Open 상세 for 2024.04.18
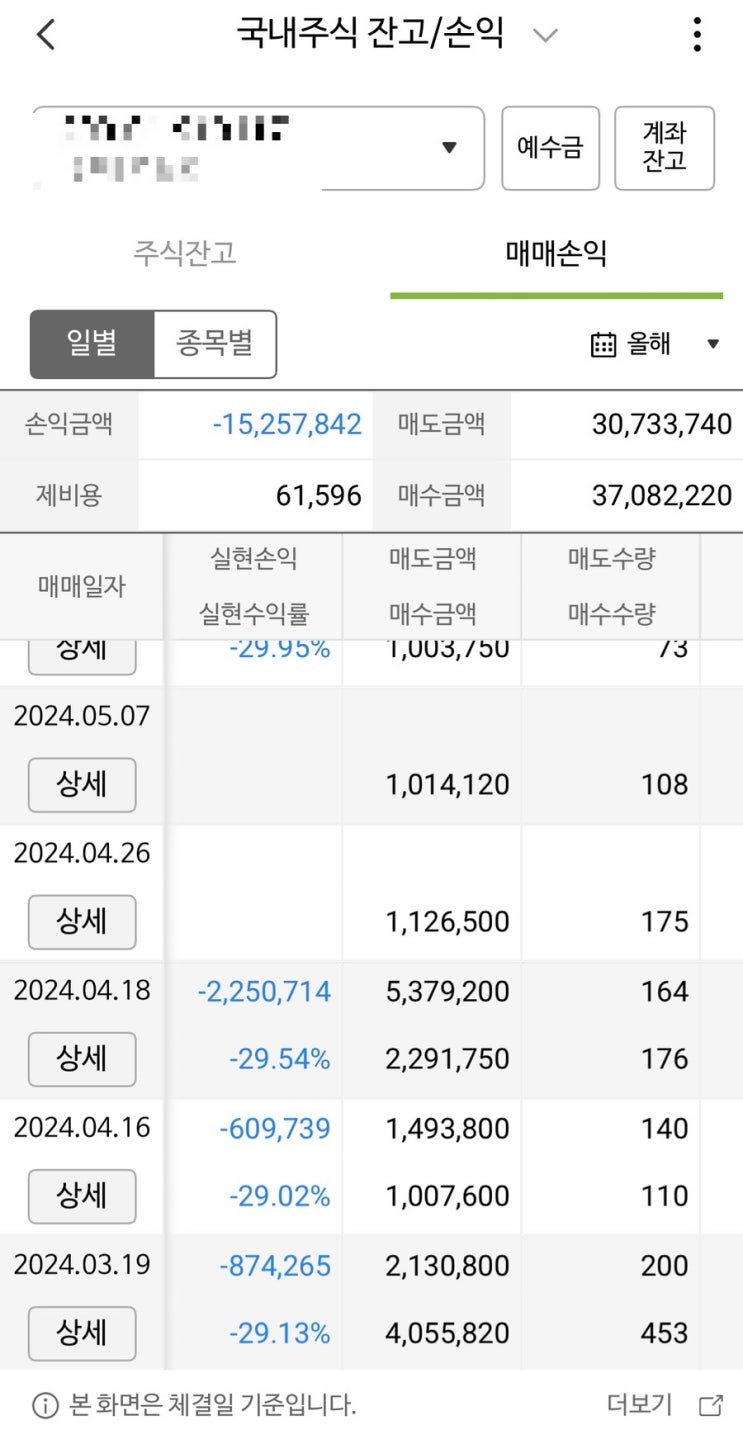This screenshot has width=743, height=1430. 82,1059
